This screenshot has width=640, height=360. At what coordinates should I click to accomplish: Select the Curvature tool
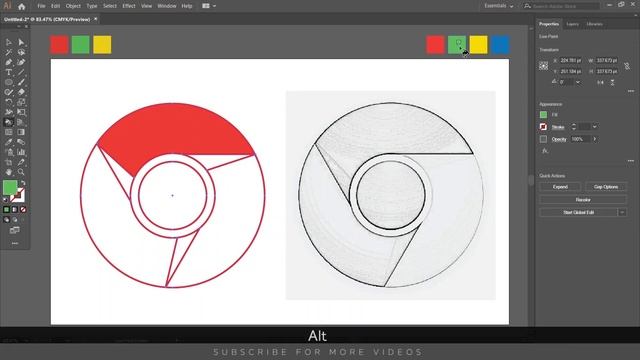(21, 62)
